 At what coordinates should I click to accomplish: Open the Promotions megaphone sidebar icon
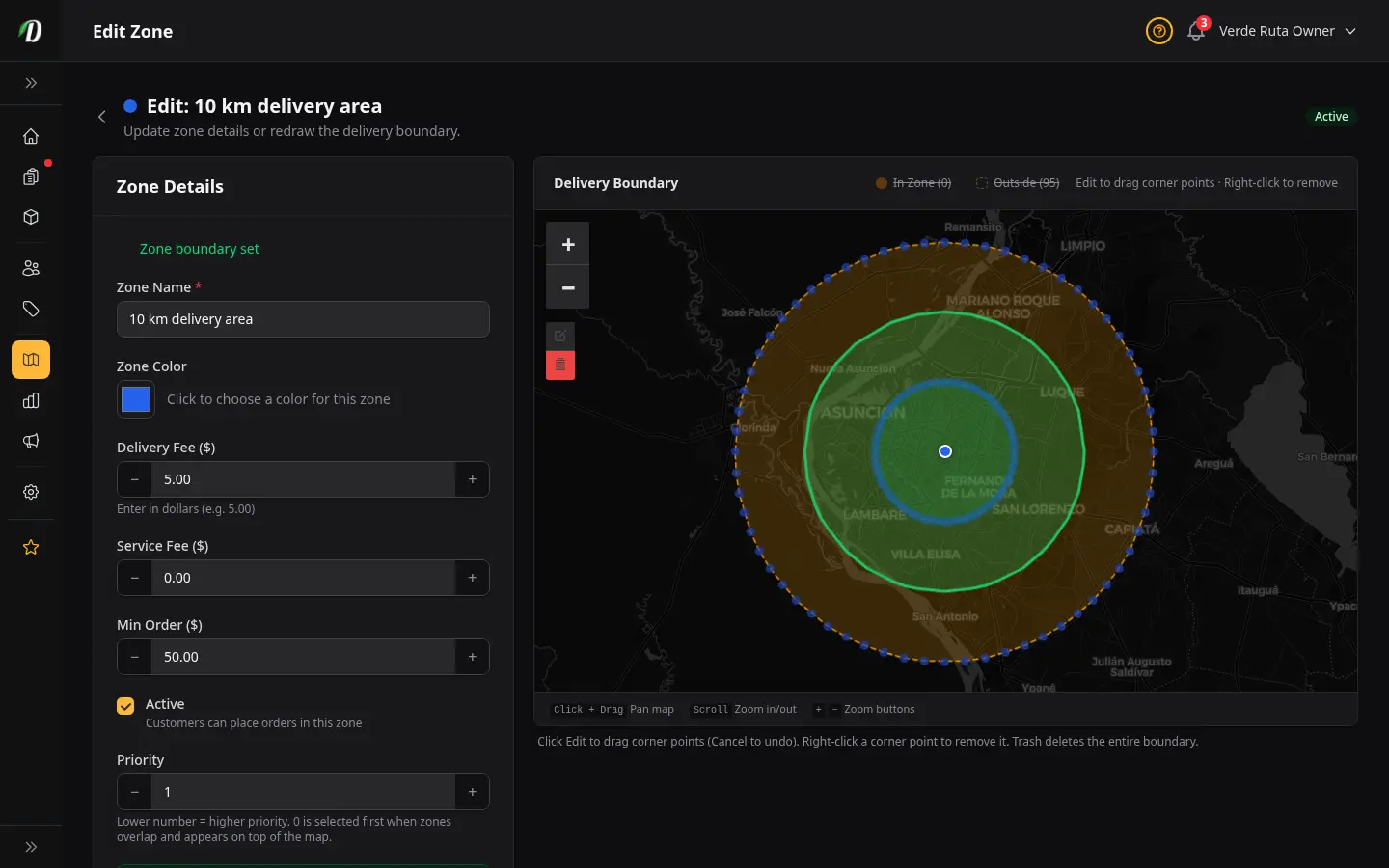[31, 441]
